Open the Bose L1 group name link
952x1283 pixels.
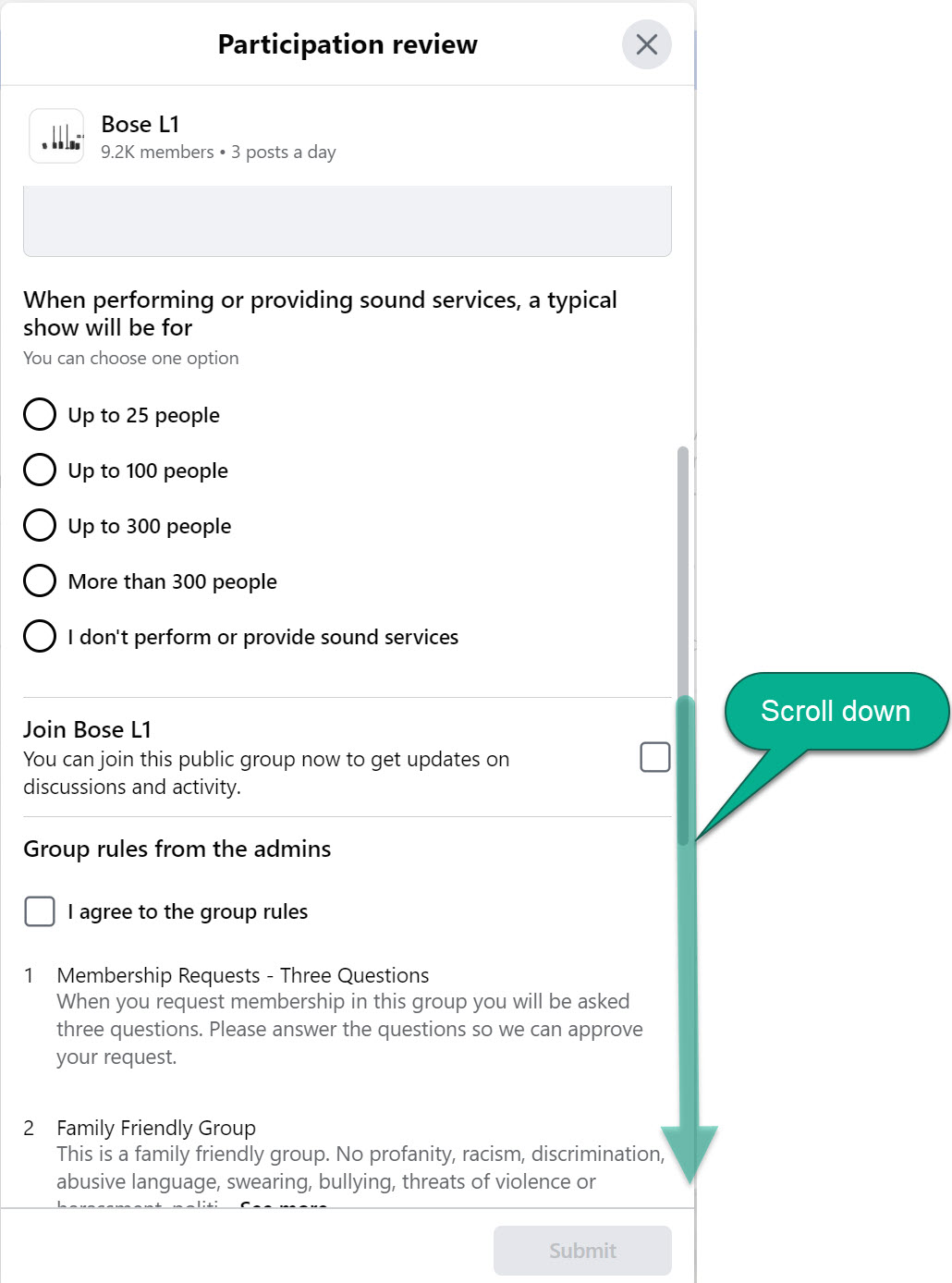tap(140, 124)
